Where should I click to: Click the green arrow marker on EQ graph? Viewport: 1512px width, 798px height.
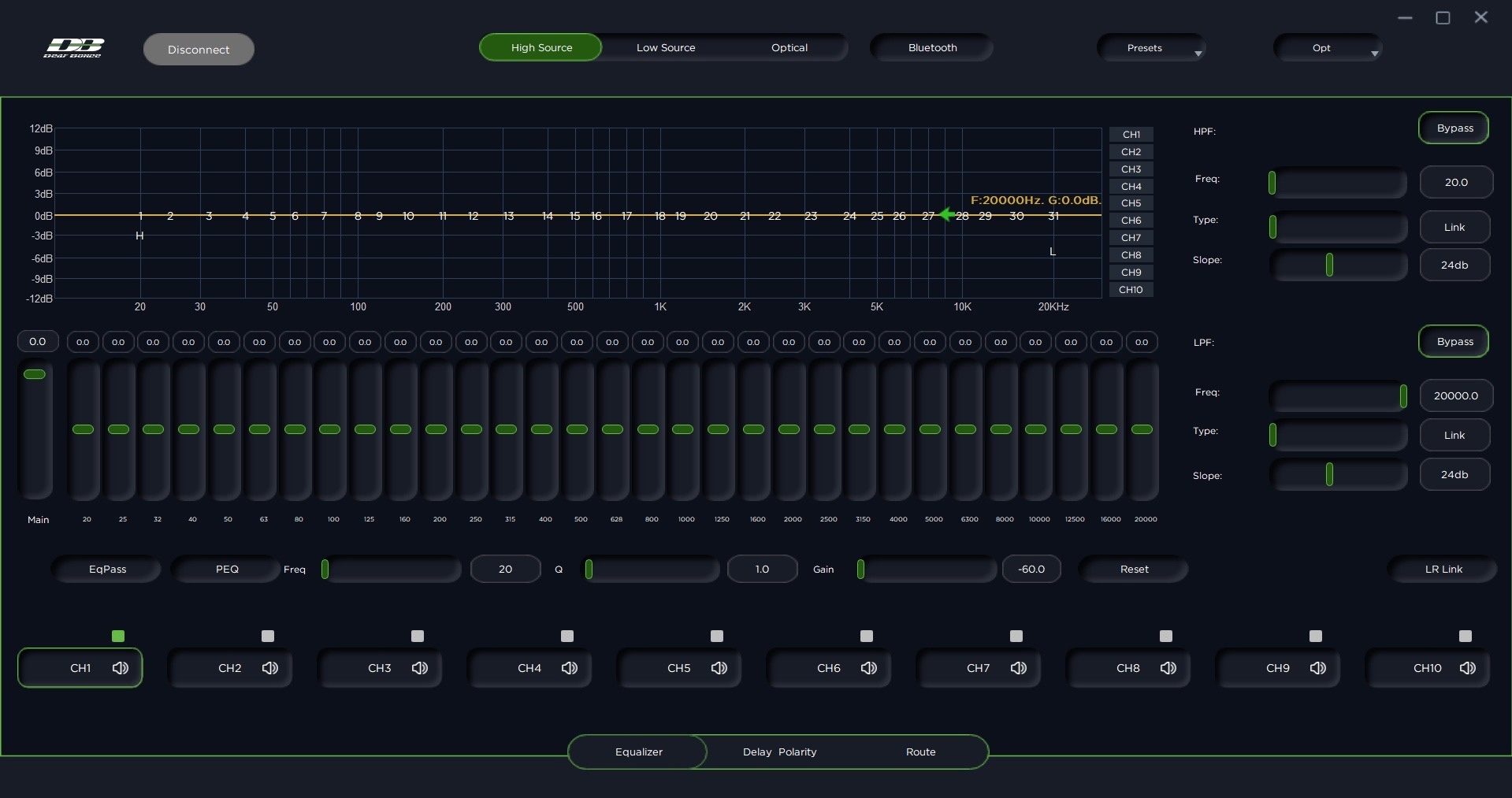coord(947,214)
